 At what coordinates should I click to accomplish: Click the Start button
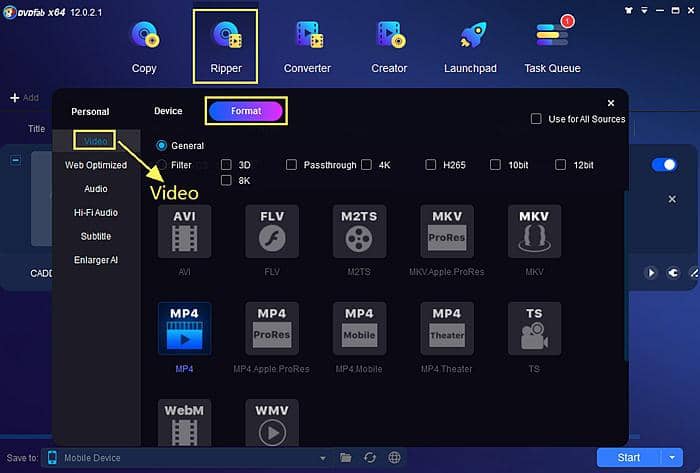(x=629, y=457)
